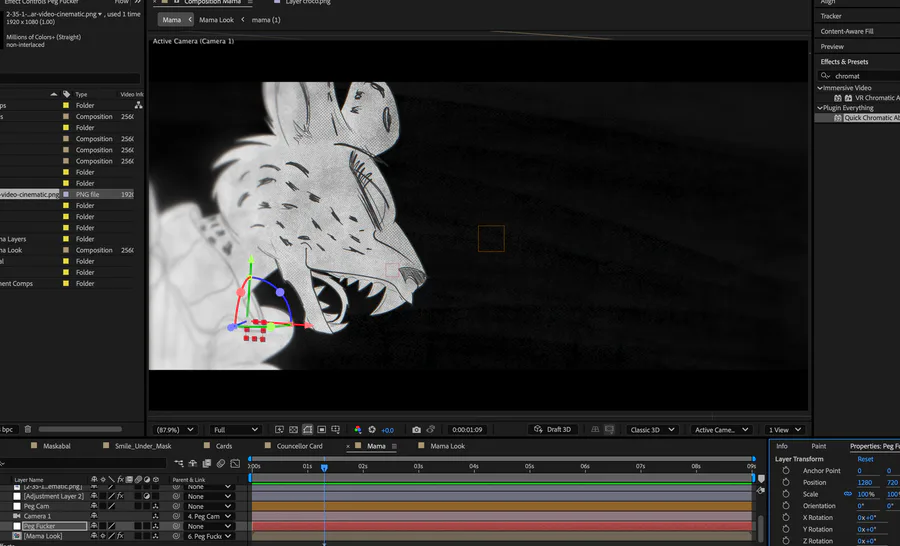Click the blue exposure value +0.0

387,430
